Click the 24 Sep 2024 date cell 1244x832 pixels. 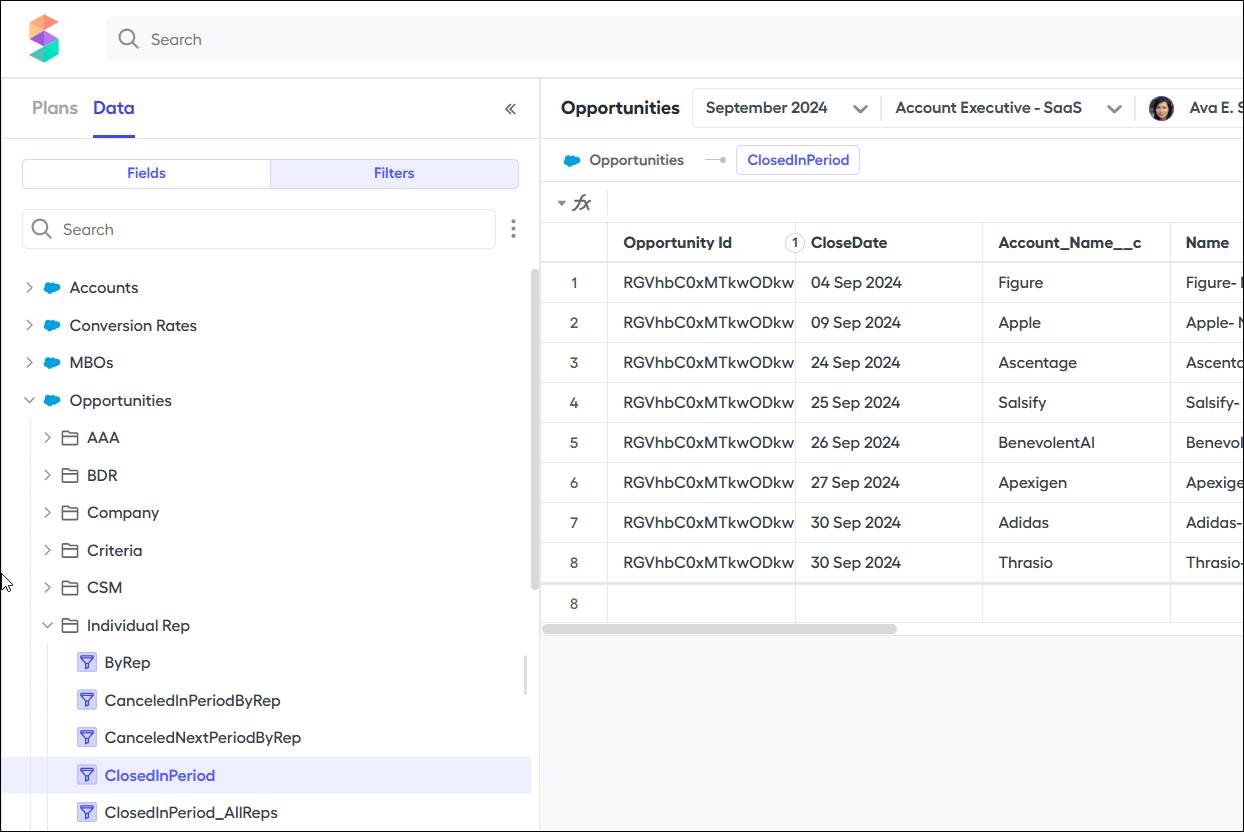click(x=888, y=363)
